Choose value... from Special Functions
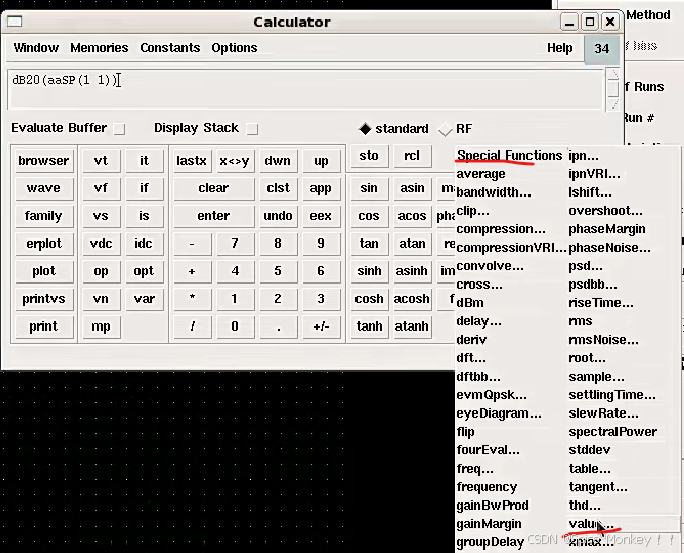Image resolution: width=684 pixels, height=553 pixels. (591, 524)
